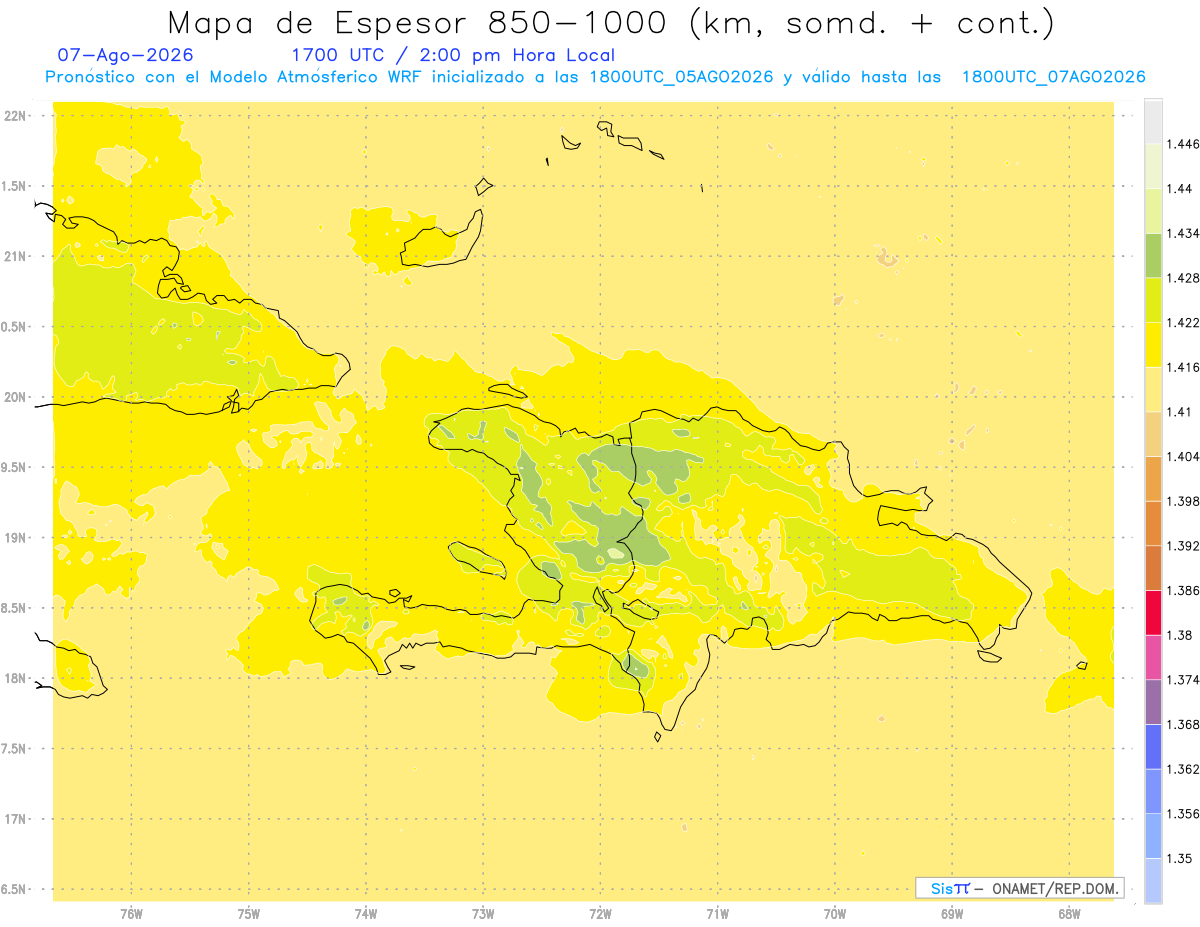
Task: Click the colorbar value '1.446'
Action: point(1183,144)
